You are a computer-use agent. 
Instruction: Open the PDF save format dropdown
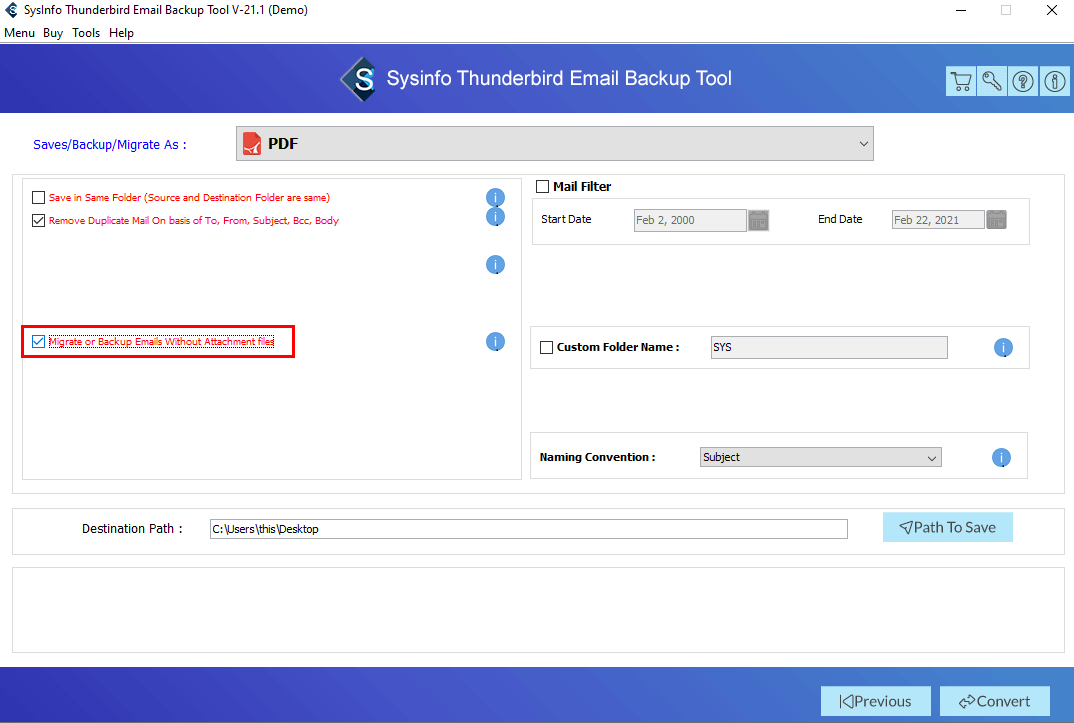555,144
